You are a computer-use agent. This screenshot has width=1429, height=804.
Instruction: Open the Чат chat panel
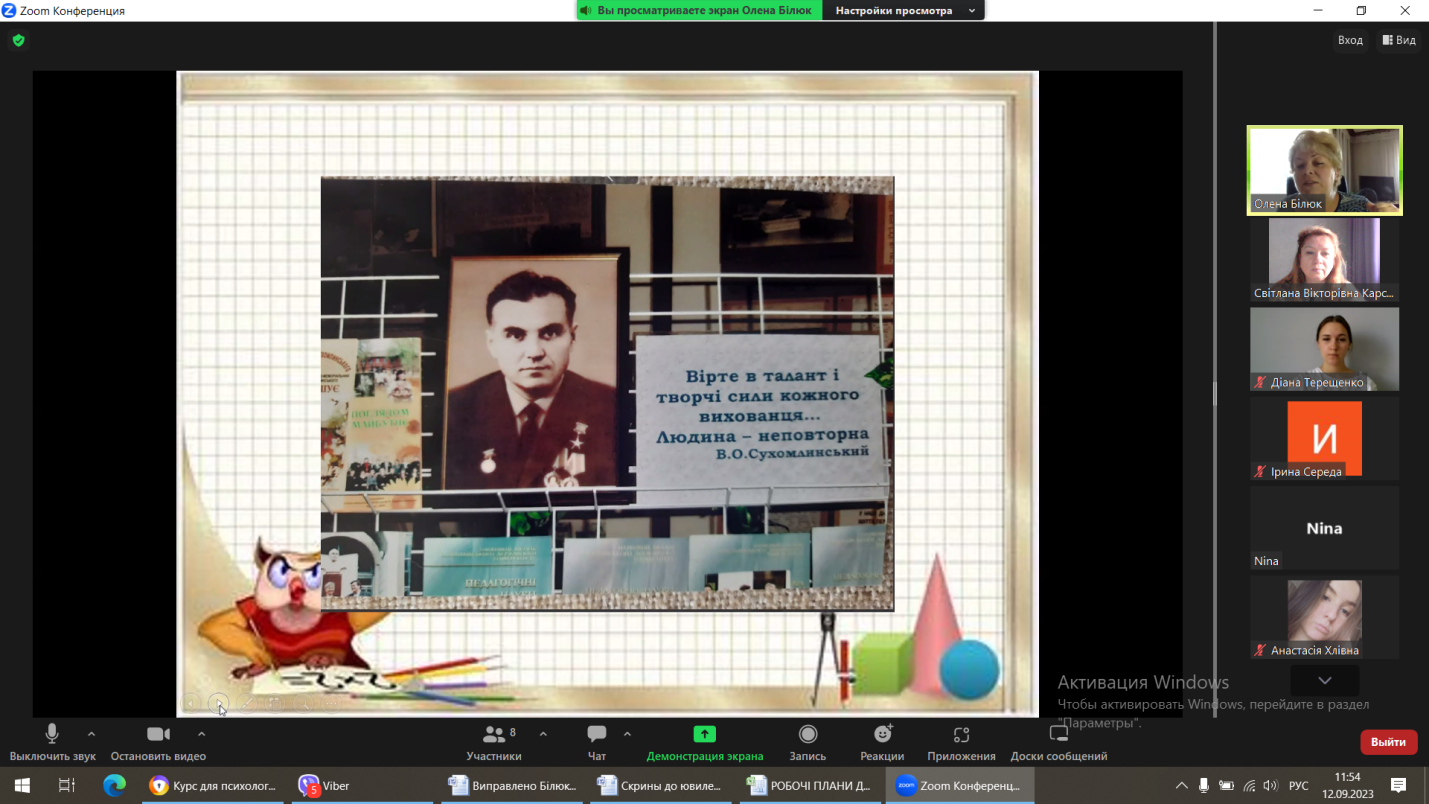pyautogui.click(x=597, y=741)
